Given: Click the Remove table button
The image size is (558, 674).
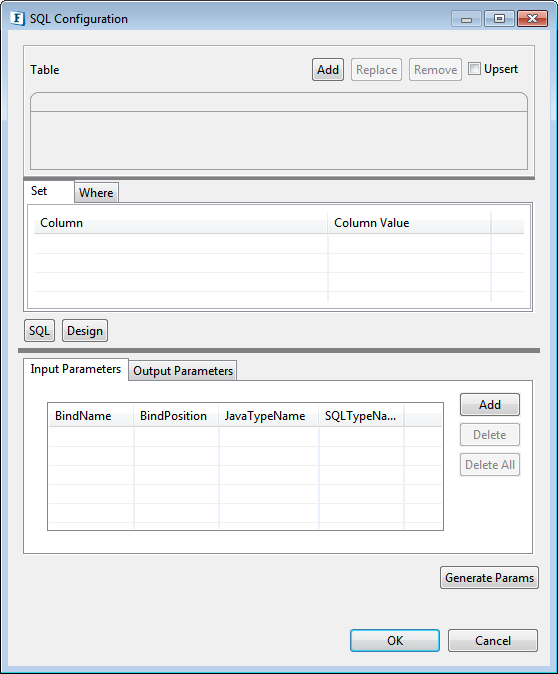Looking at the screenshot, I should [x=435, y=70].
